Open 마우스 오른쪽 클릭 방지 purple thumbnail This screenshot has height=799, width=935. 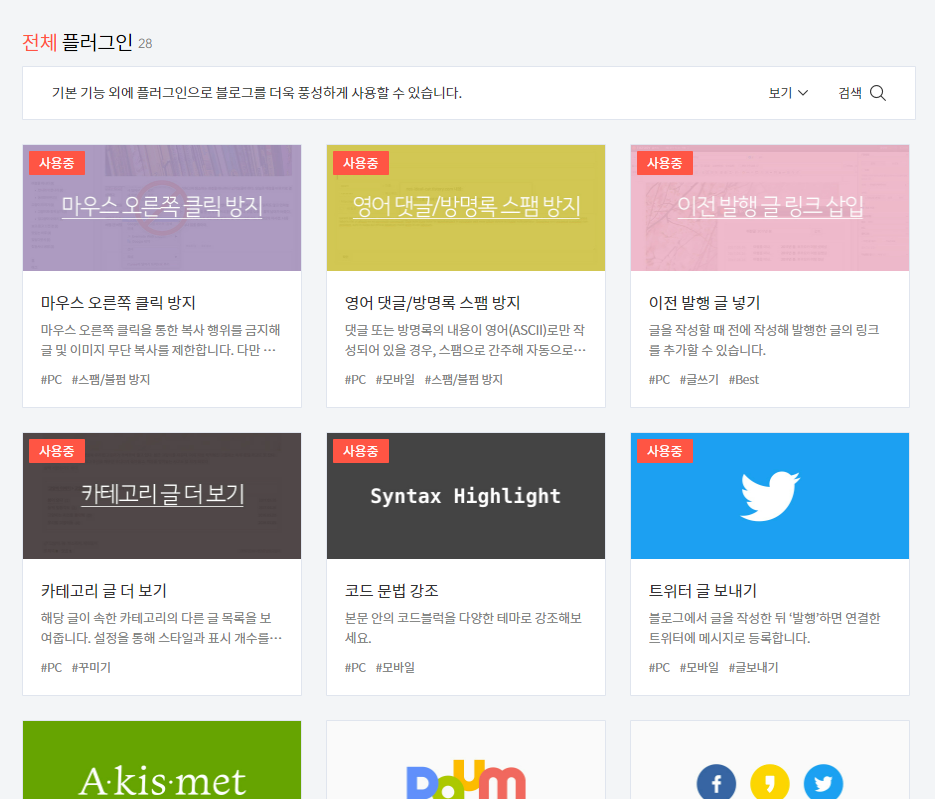[162, 208]
